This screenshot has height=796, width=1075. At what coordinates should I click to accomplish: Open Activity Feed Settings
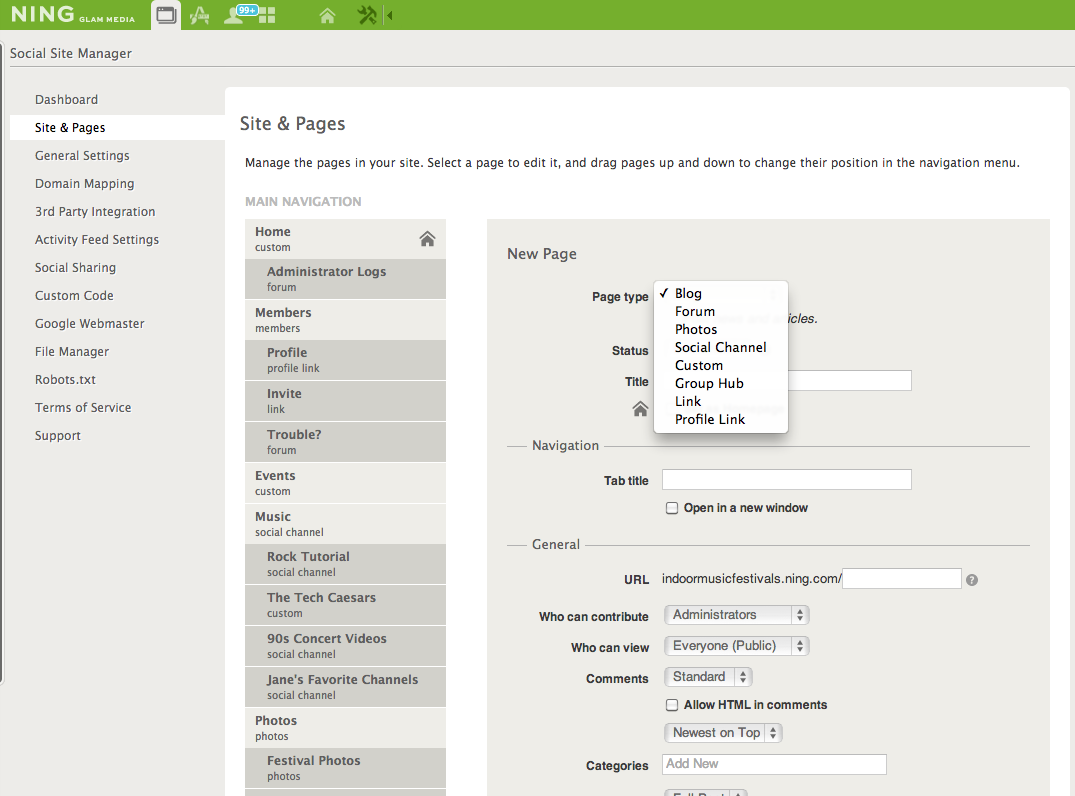click(x=97, y=239)
